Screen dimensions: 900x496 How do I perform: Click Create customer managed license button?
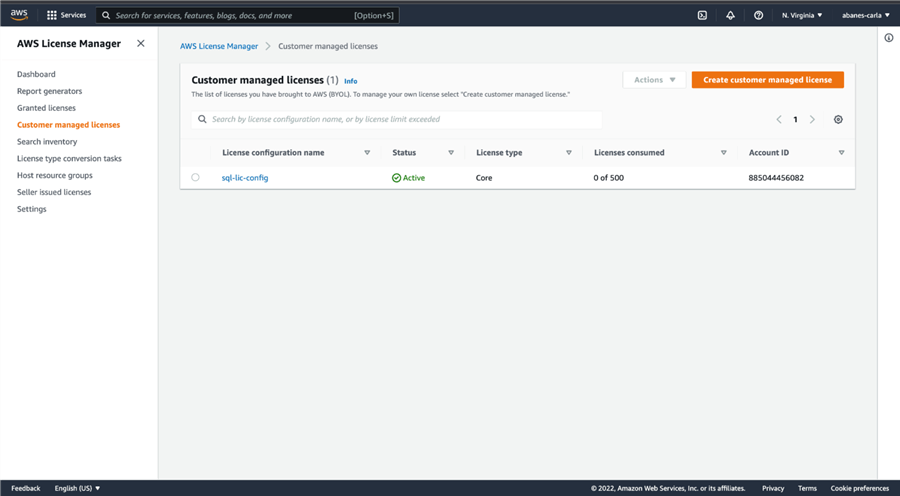point(767,80)
